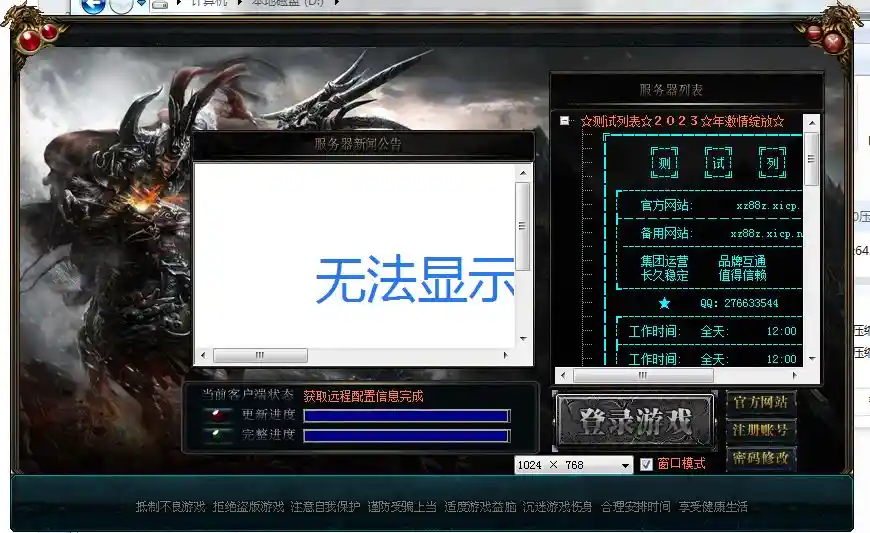
Task: Click the red orb close button at top right
Action: [x=833, y=42]
